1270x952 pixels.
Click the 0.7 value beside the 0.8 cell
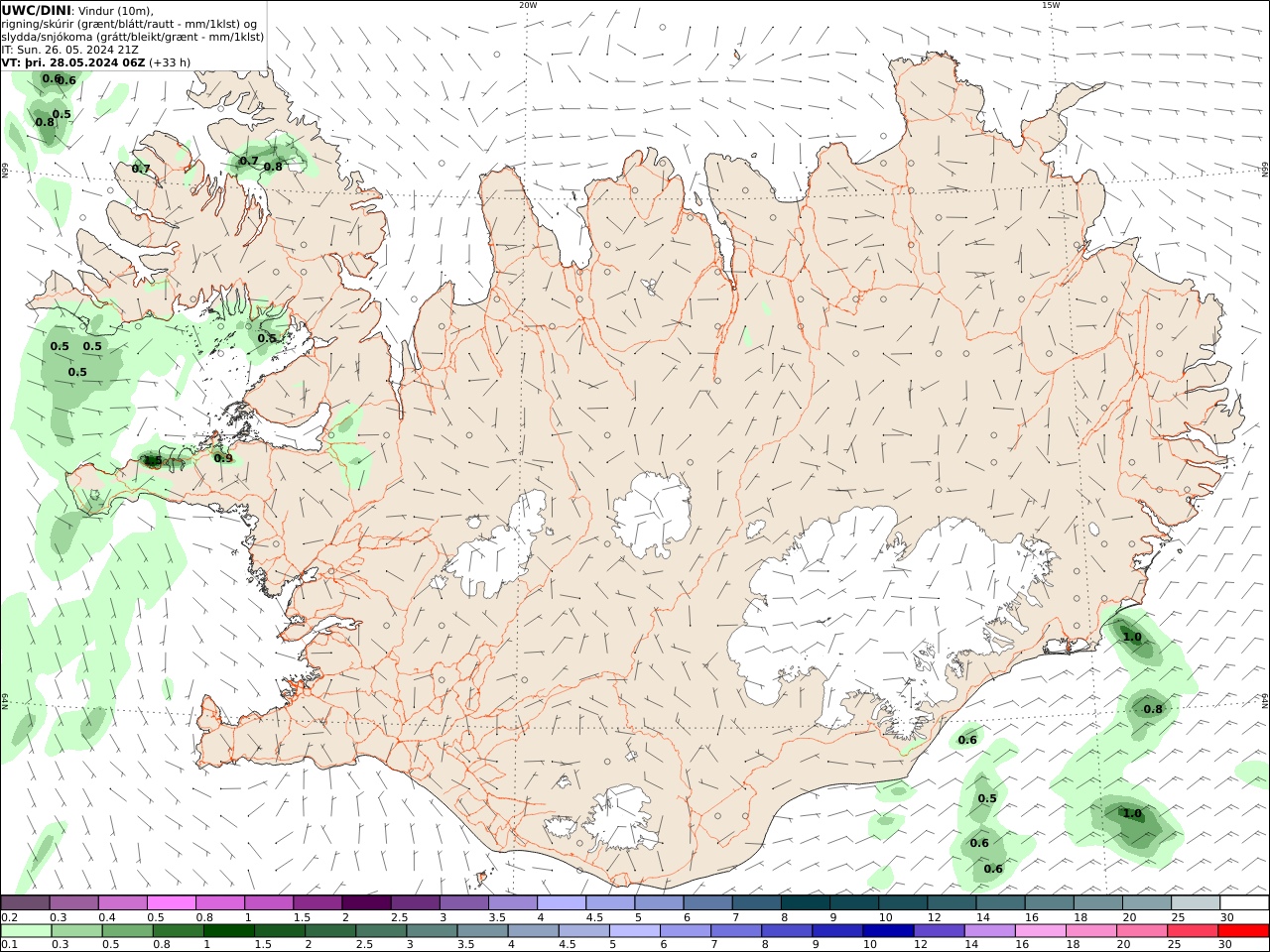coord(249,161)
